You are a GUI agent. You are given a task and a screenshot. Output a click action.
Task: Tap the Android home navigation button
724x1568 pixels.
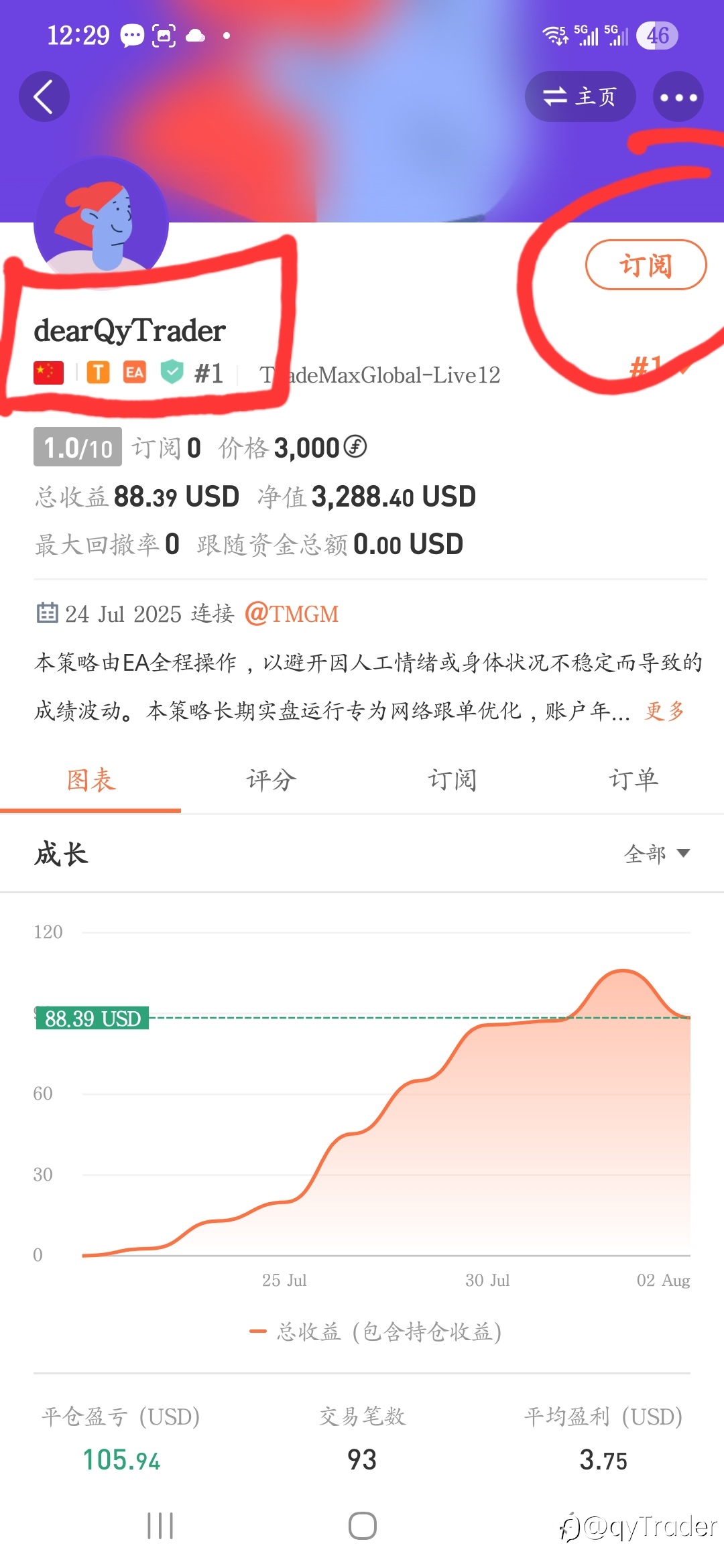pyautogui.click(x=362, y=1526)
